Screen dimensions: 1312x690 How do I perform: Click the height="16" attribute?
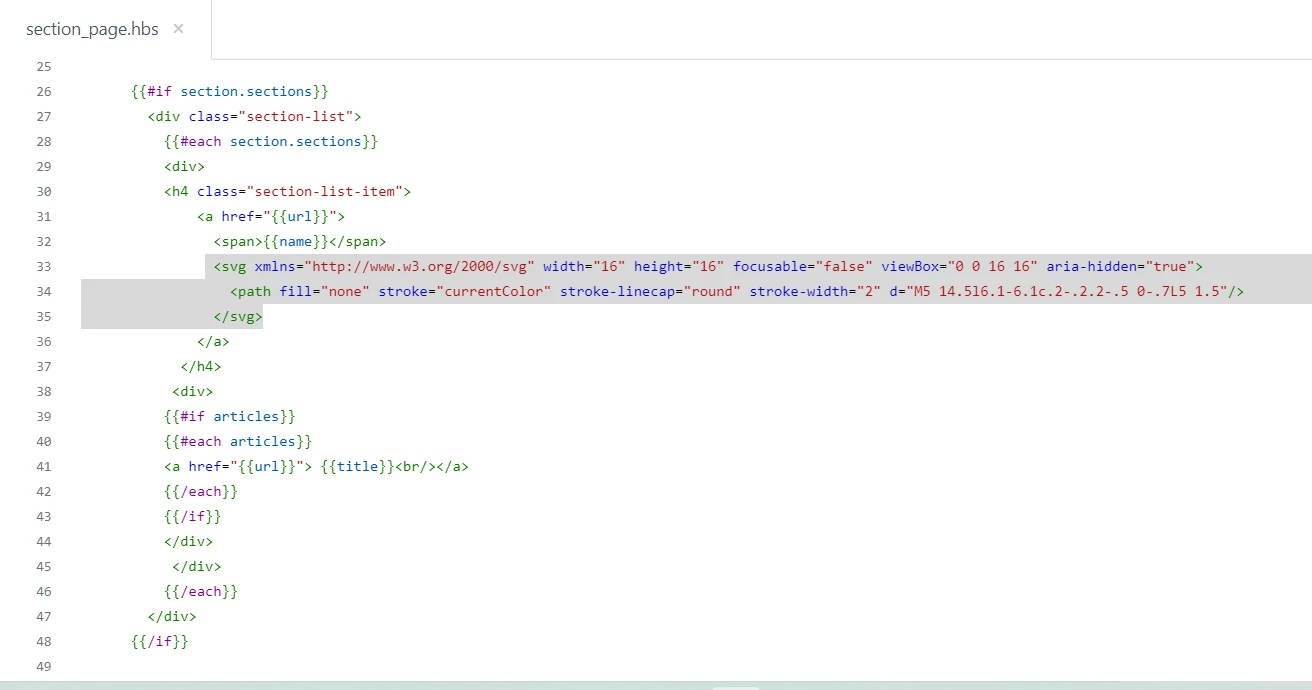point(680,267)
